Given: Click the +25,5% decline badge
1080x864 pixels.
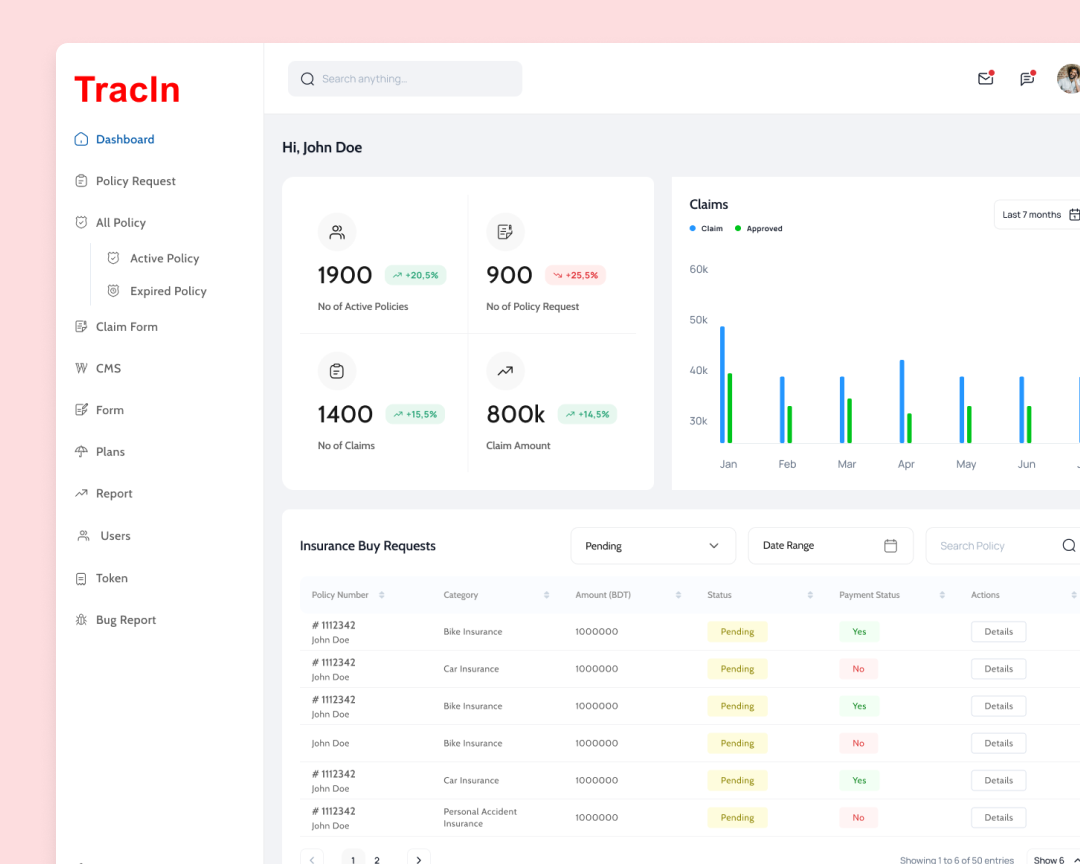Looking at the screenshot, I should [x=575, y=275].
